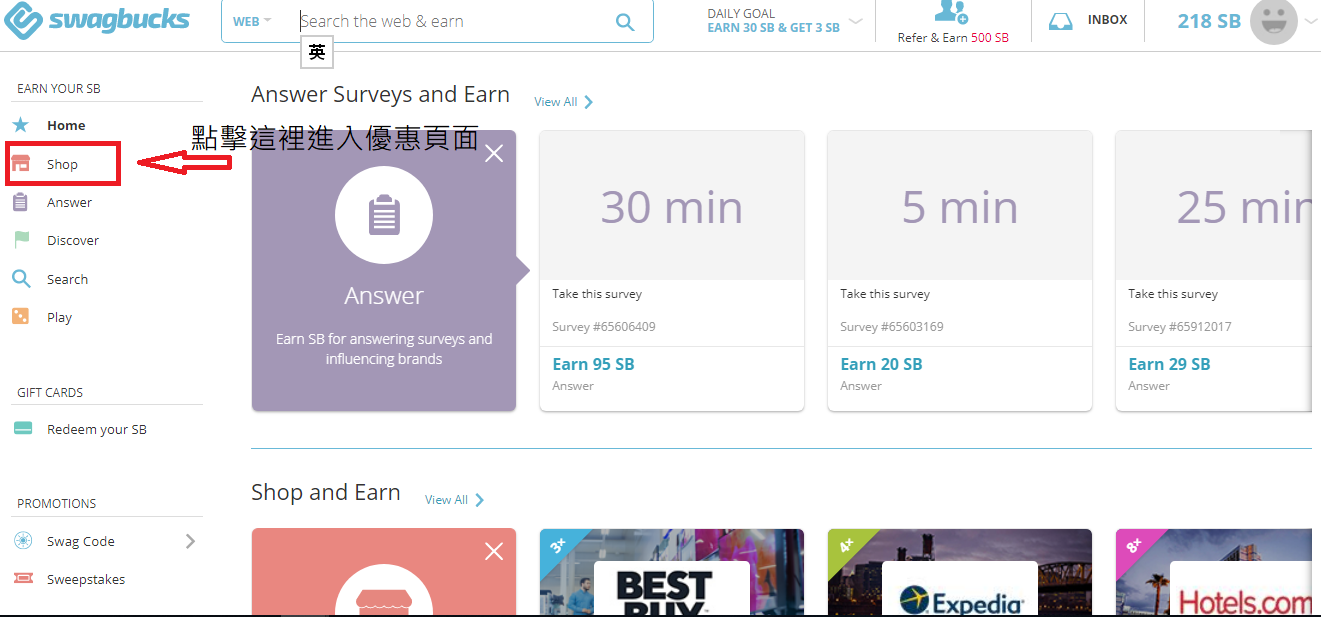Viewport: 1321px width, 617px height.
Task: Open the Redeem your SB link
Action: [96, 429]
